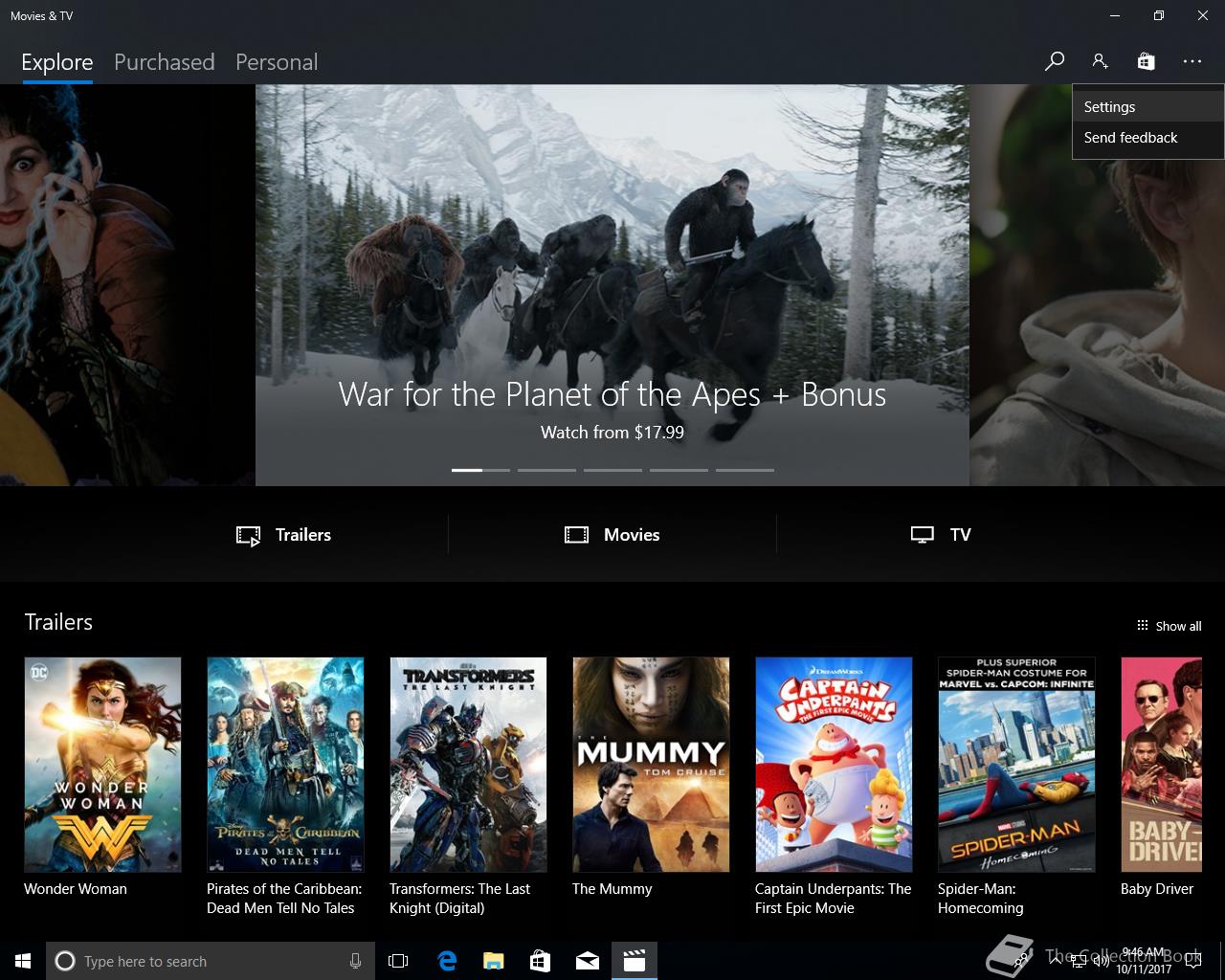Click the three-dot more options button
The image size is (1225, 980).
[1192, 61]
